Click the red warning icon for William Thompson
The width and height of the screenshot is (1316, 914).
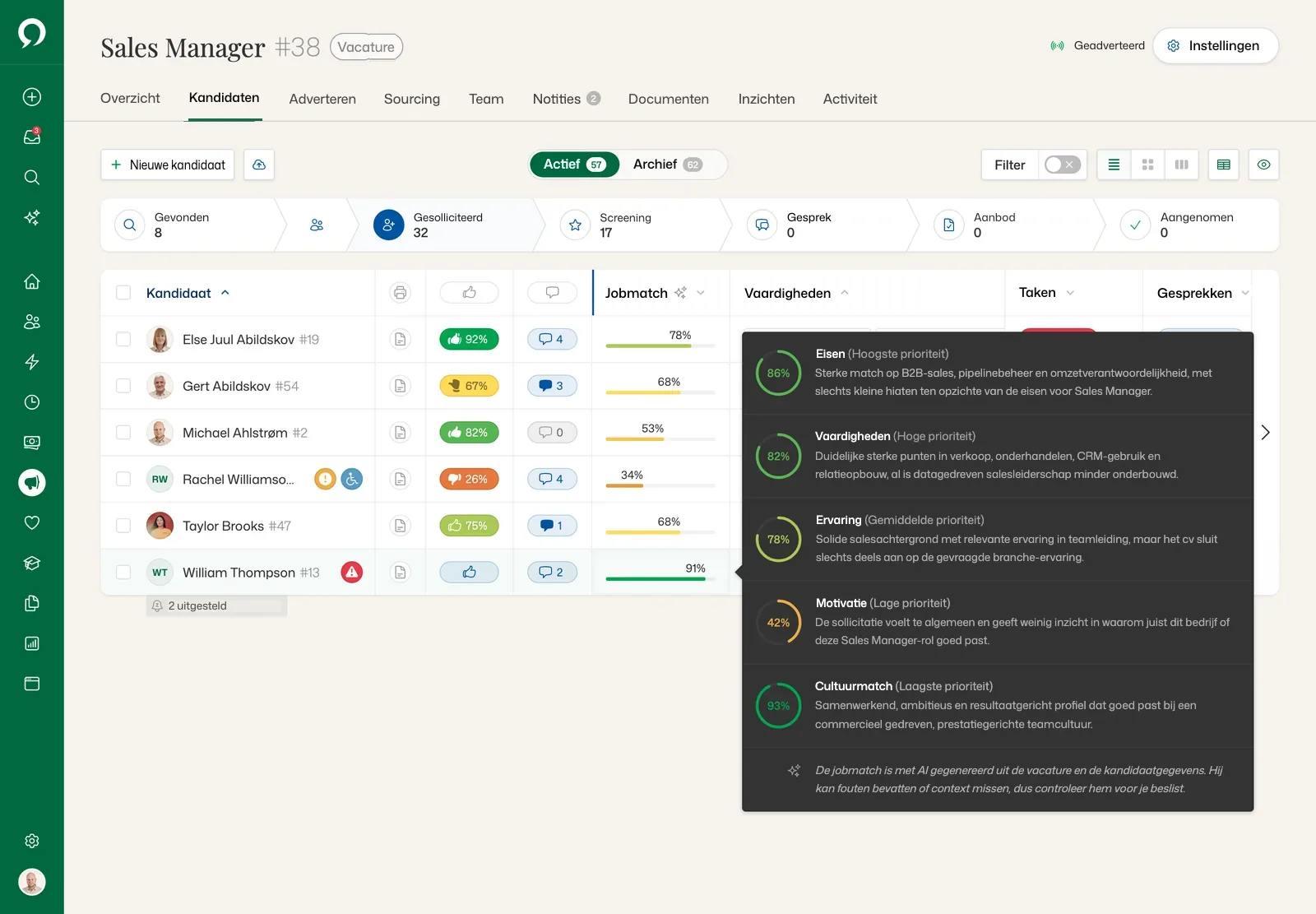click(351, 573)
